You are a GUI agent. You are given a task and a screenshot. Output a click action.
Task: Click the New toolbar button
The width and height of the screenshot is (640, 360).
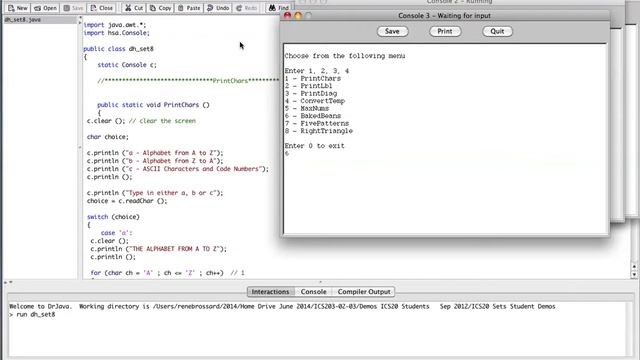(x=18, y=8)
